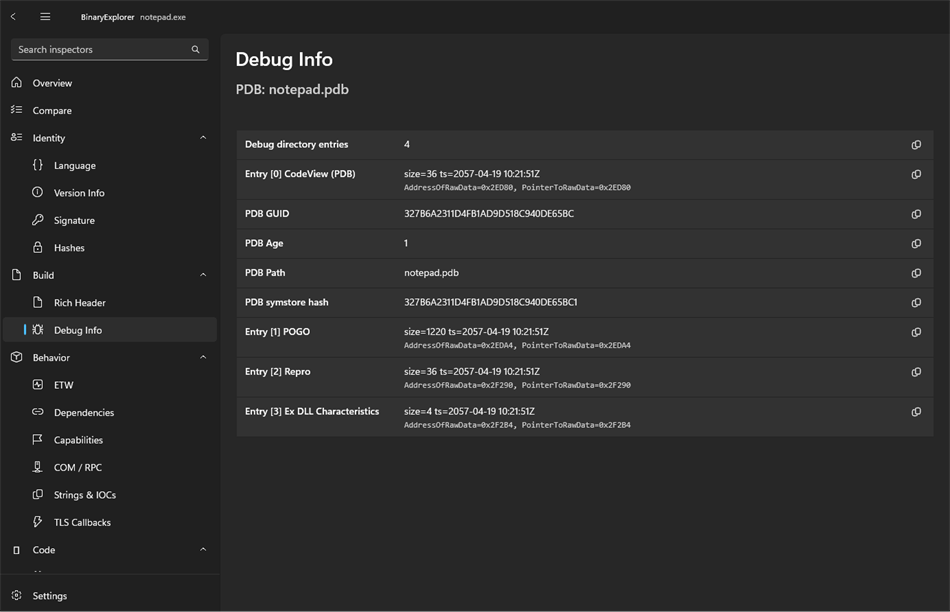Click the Version Info circle icon
950x612 pixels.
[38, 192]
